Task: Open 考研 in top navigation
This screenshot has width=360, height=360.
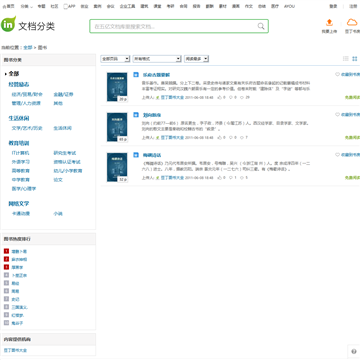Action: pos(170,6)
